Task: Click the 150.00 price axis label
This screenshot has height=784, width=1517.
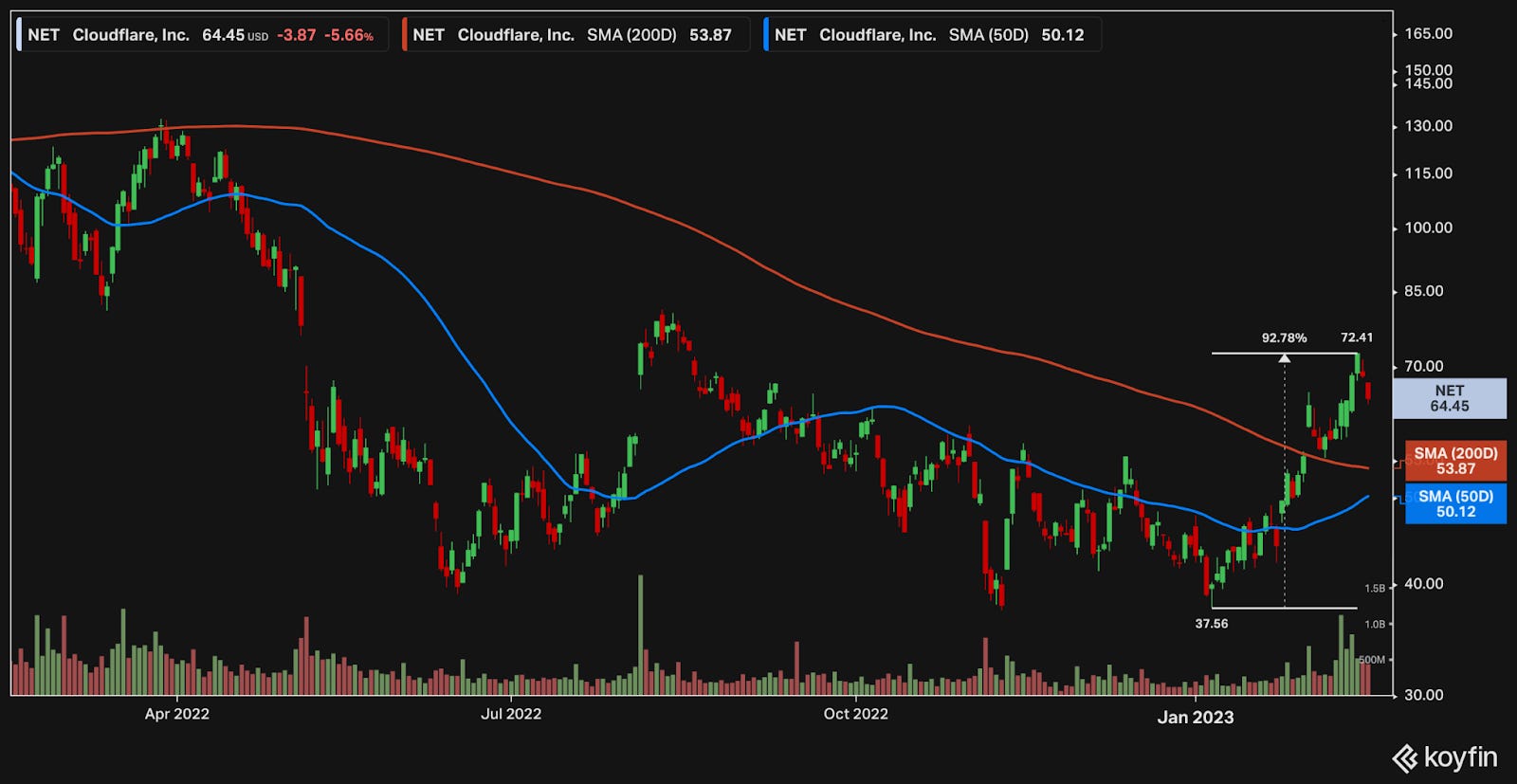Action: pyautogui.click(x=1428, y=70)
